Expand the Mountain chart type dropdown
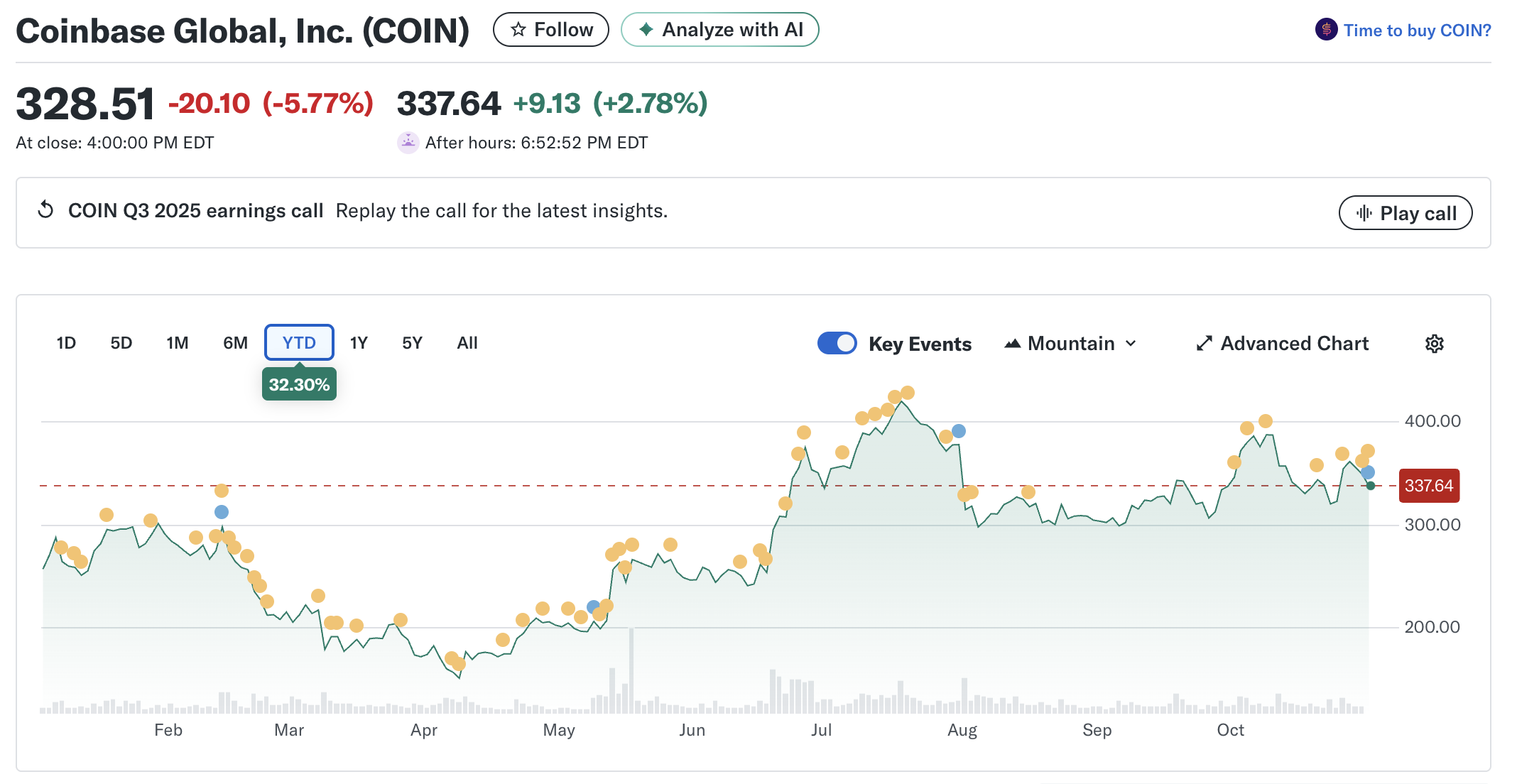Viewport: 1517px width, 784px height. pos(1071,344)
